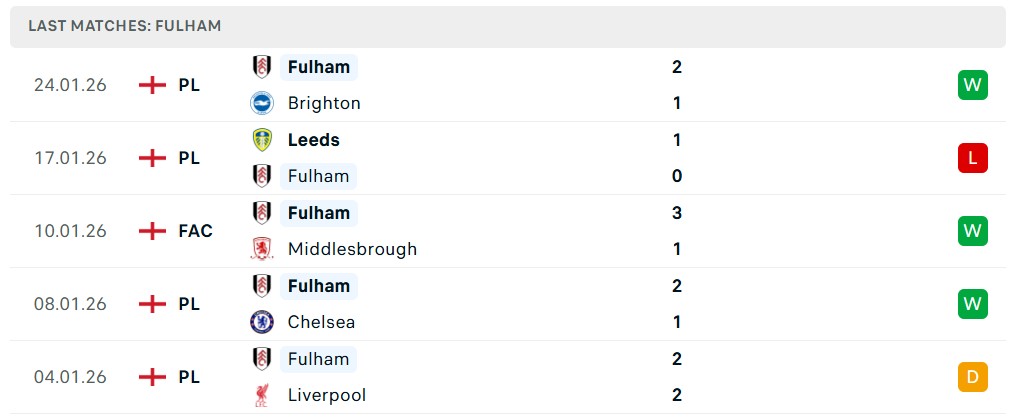Open the Middlesbrough team link
Image resolution: width=1012 pixels, height=418 pixels.
[352, 249]
